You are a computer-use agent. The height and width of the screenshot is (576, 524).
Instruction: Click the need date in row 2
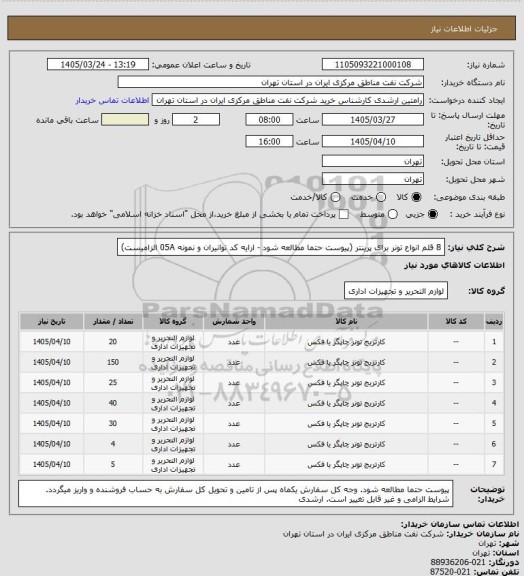(x=51, y=362)
